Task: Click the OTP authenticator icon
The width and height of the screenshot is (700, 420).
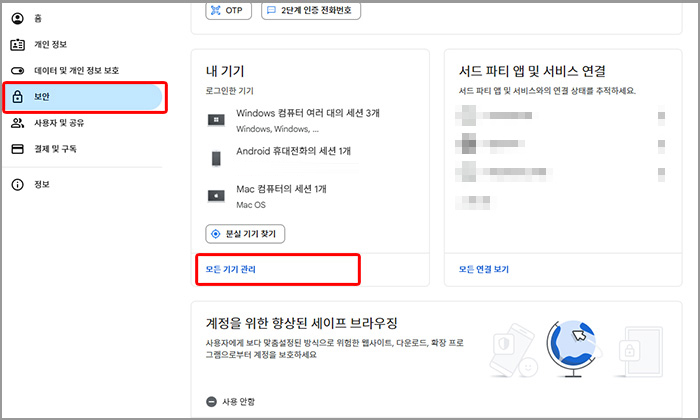Action: [216, 10]
